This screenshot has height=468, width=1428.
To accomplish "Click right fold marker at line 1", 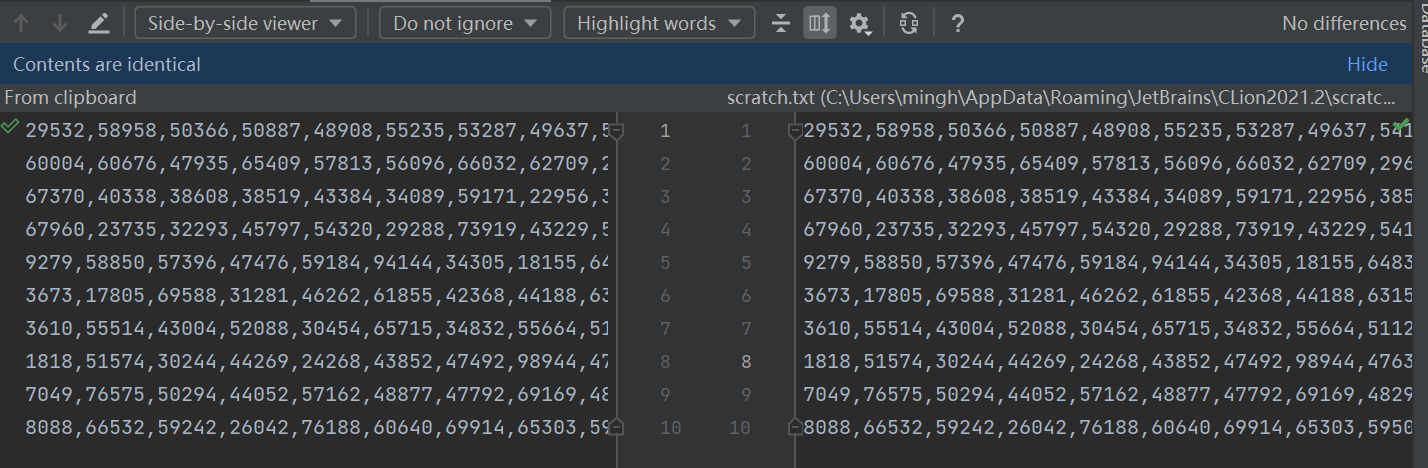I will (x=795, y=131).
